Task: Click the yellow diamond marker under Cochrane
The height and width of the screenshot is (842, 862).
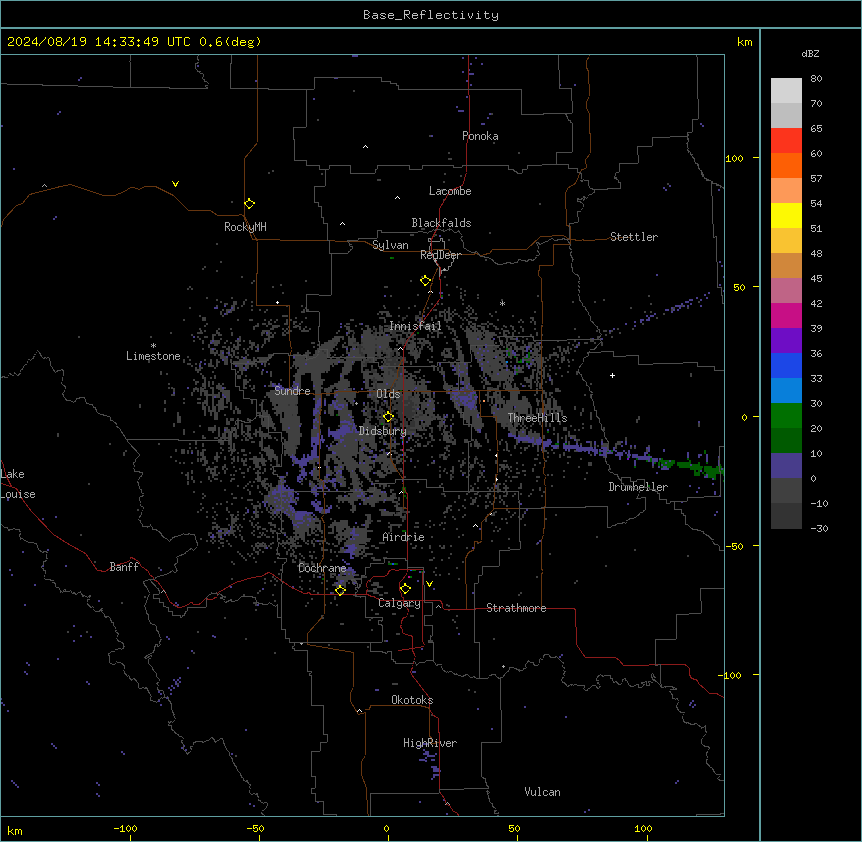Action: pyautogui.click(x=340, y=590)
